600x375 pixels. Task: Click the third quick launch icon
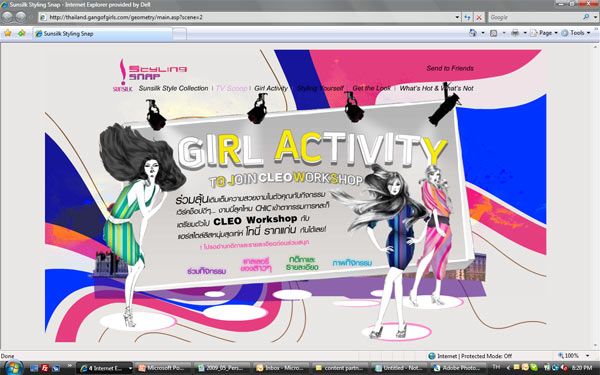click(56, 368)
